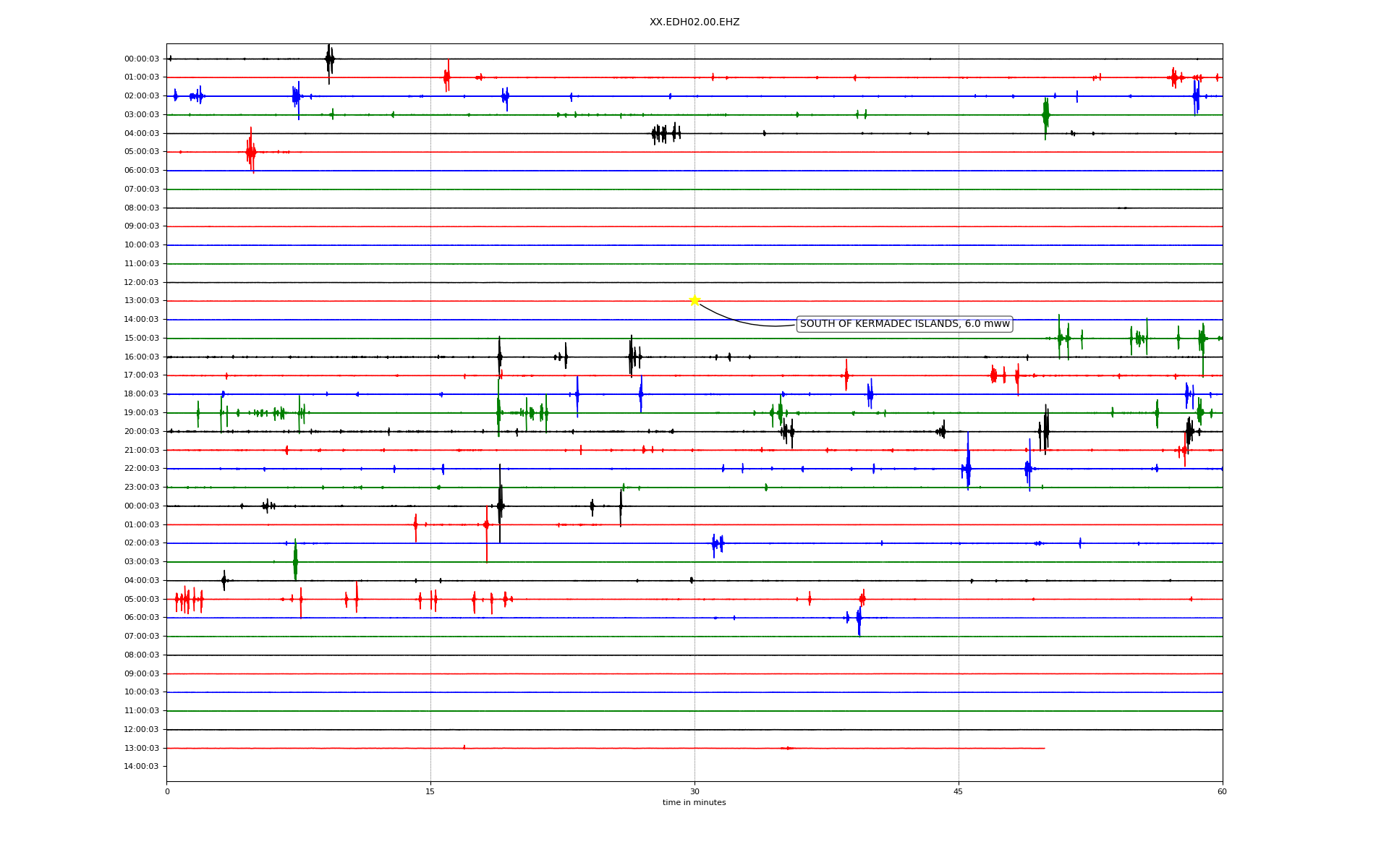Image resolution: width=1389 pixels, height=868 pixels.
Task: Click the x-axis tick label 30
Action: click(x=694, y=792)
